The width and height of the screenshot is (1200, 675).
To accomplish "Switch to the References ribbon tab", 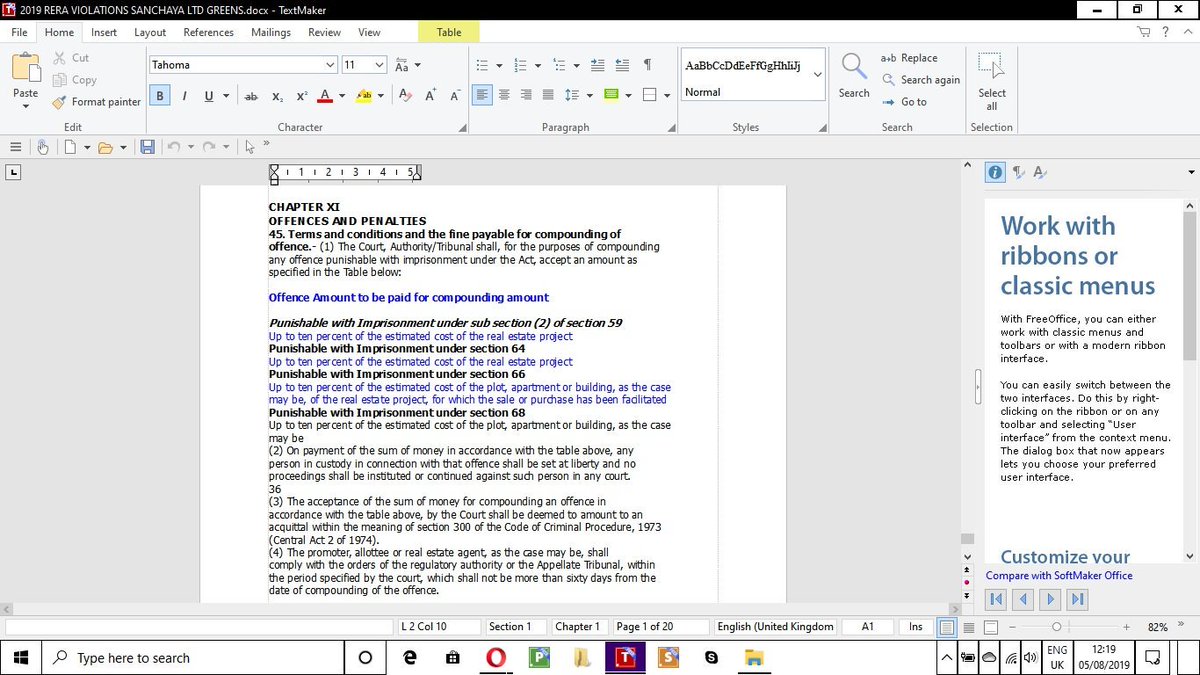I will (208, 32).
